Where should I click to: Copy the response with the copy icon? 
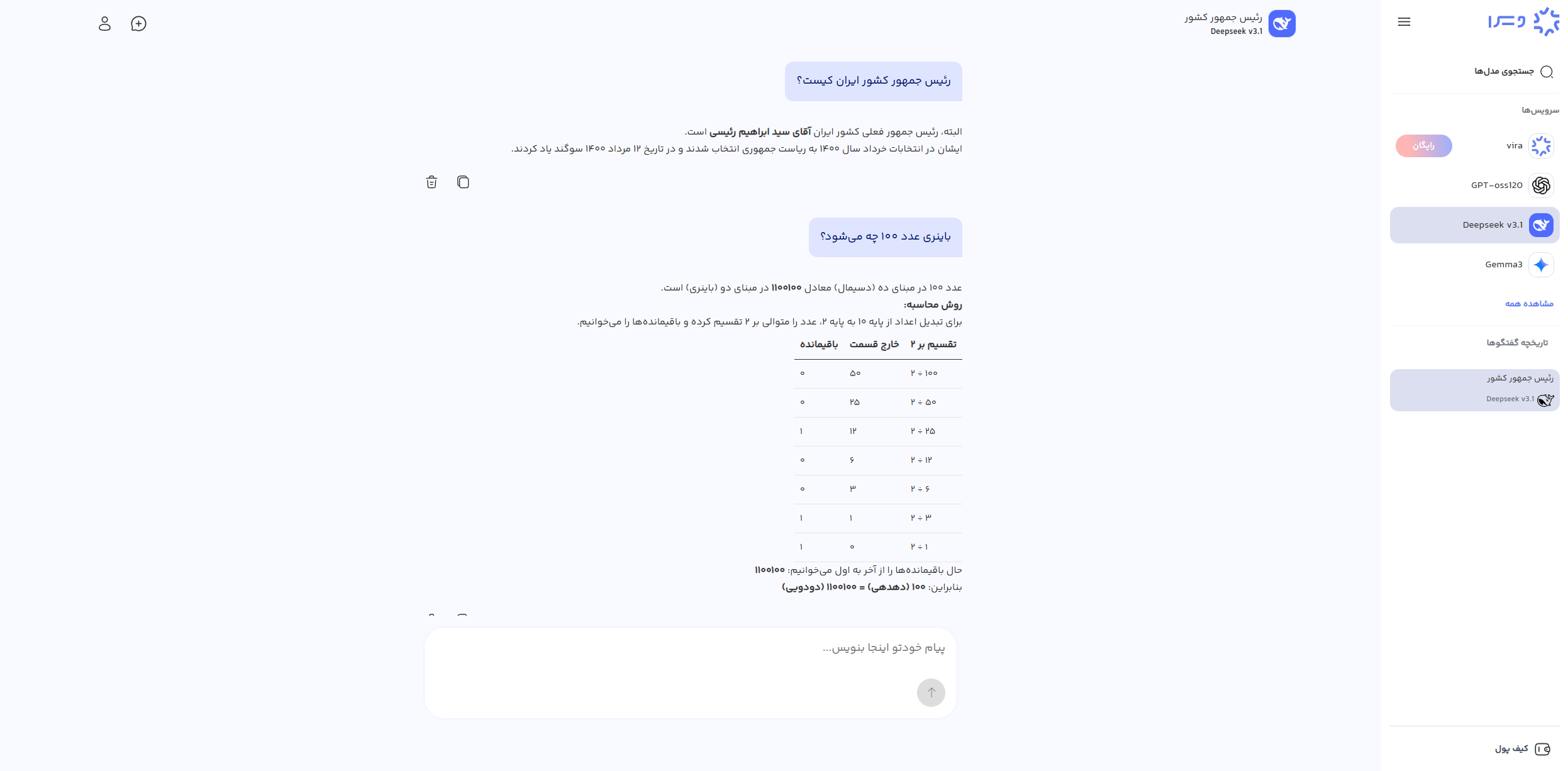pos(464,182)
